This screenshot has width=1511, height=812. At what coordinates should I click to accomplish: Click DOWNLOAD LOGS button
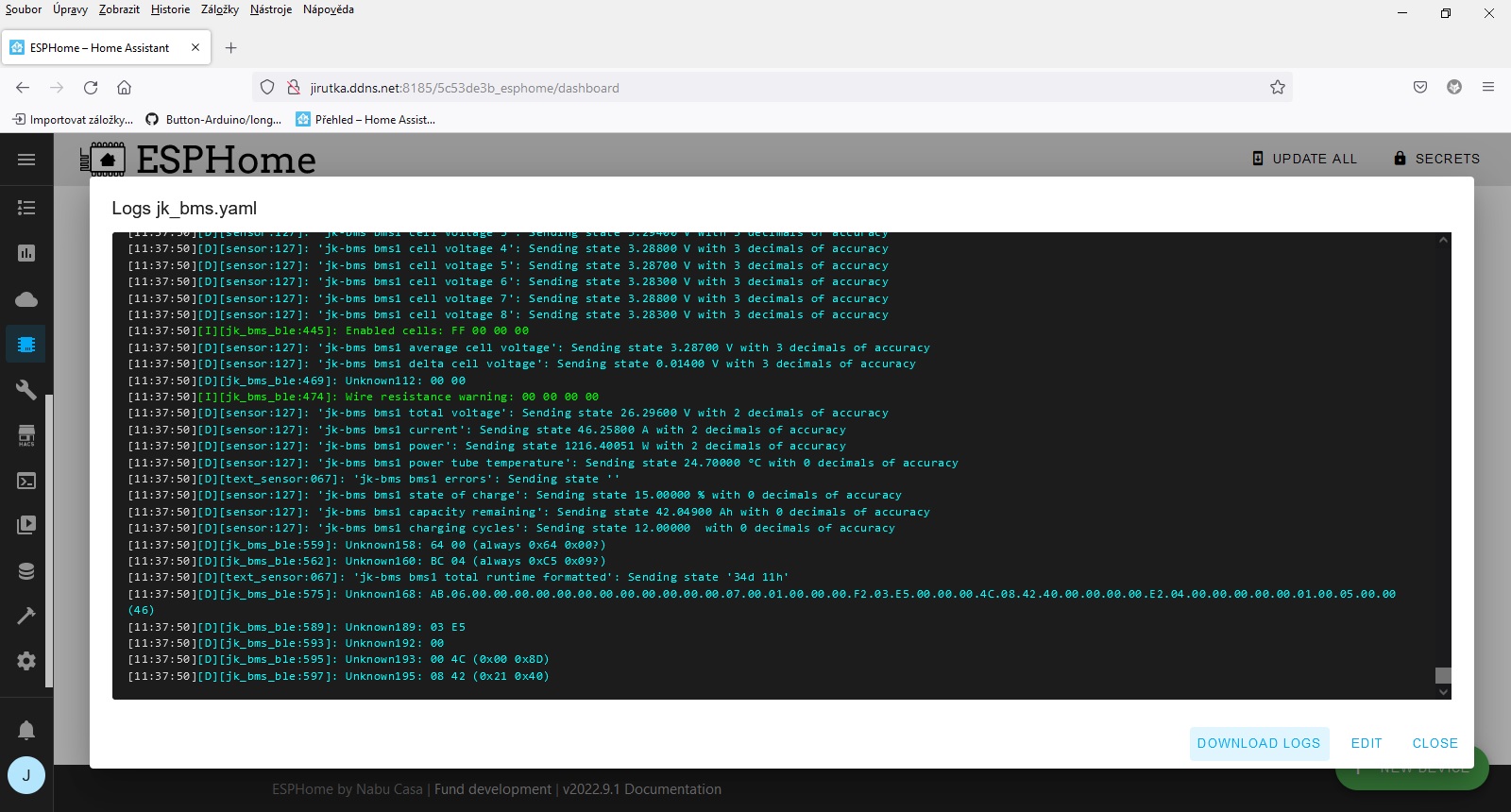point(1259,743)
